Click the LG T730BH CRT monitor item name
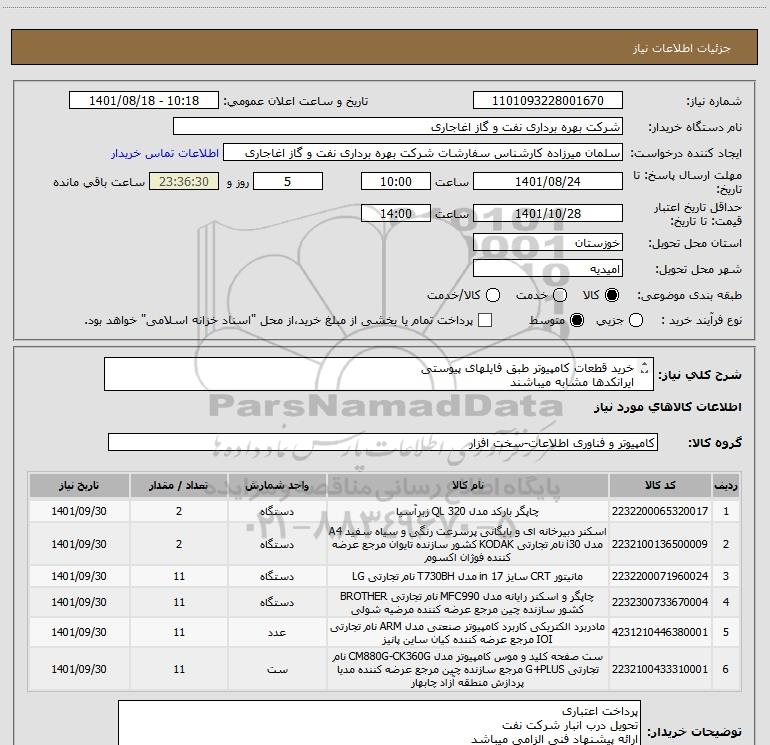The height and width of the screenshot is (745, 770). click(468, 576)
